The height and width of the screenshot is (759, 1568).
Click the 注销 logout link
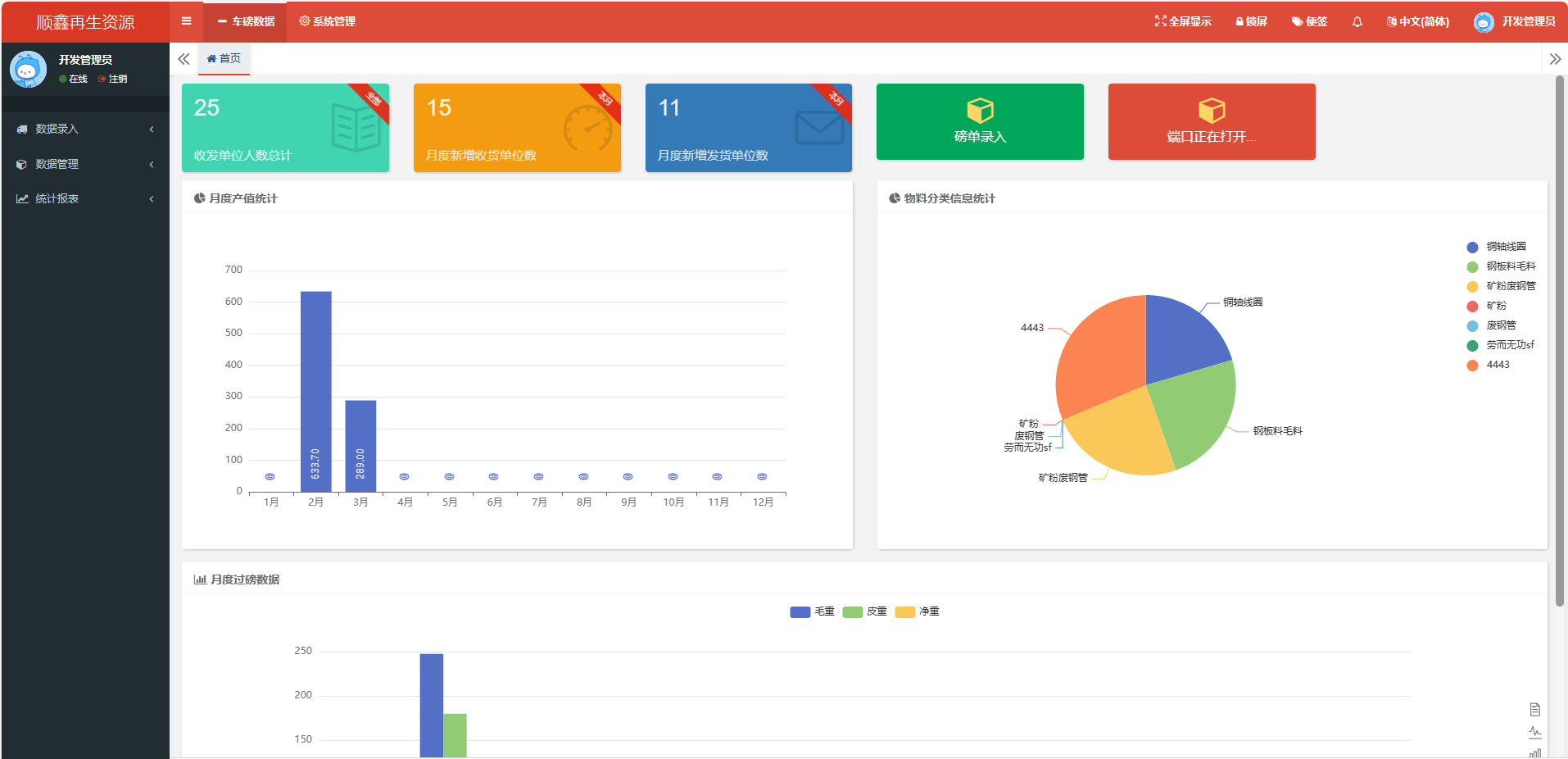point(113,80)
